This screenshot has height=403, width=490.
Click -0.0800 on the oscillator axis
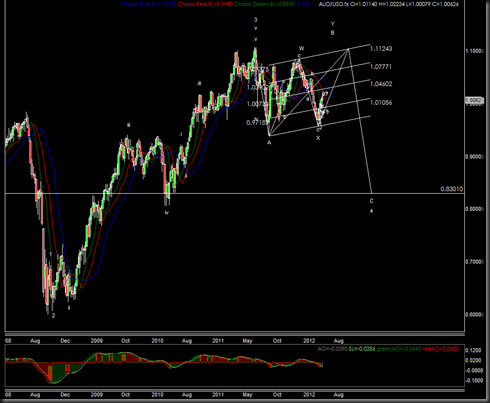[474, 370]
